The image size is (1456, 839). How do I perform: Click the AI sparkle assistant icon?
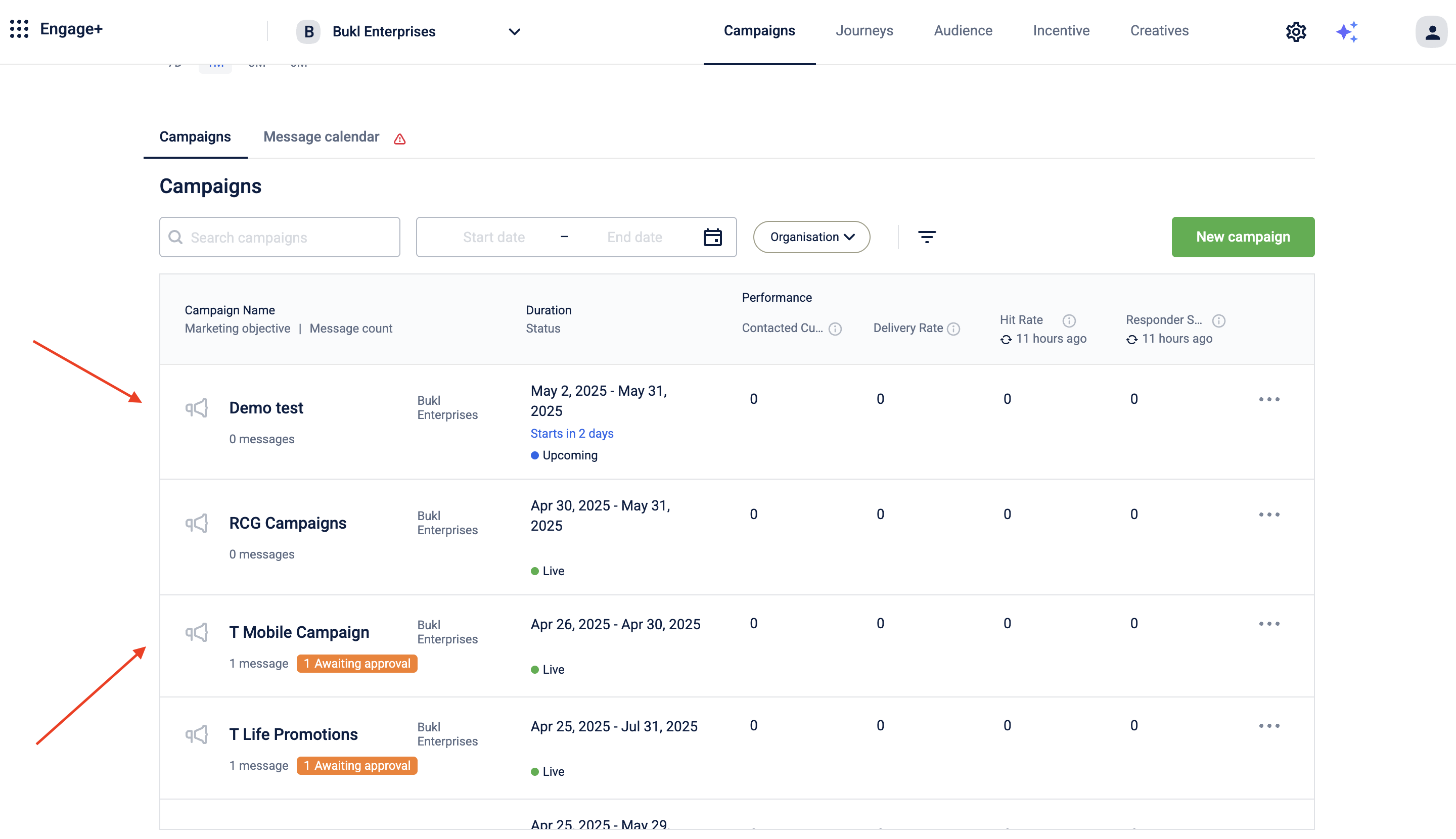(1346, 31)
